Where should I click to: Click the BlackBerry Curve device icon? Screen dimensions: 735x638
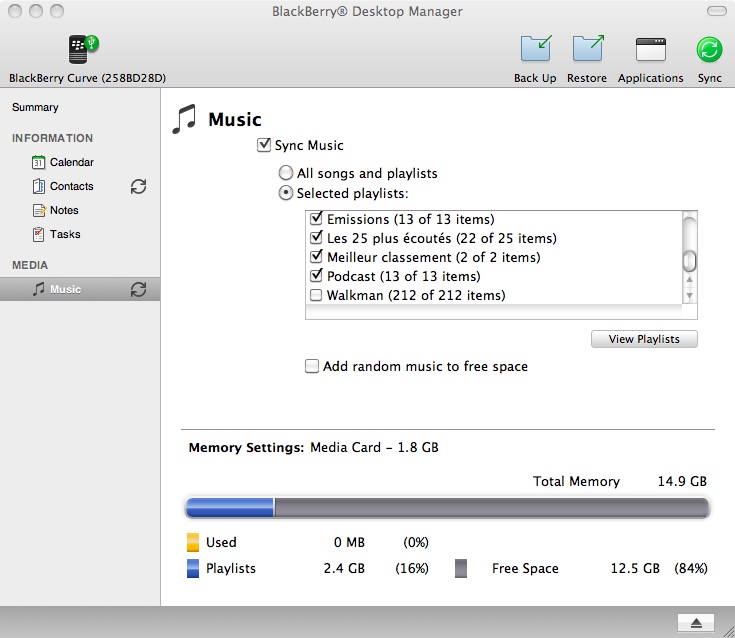click(83, 49)
